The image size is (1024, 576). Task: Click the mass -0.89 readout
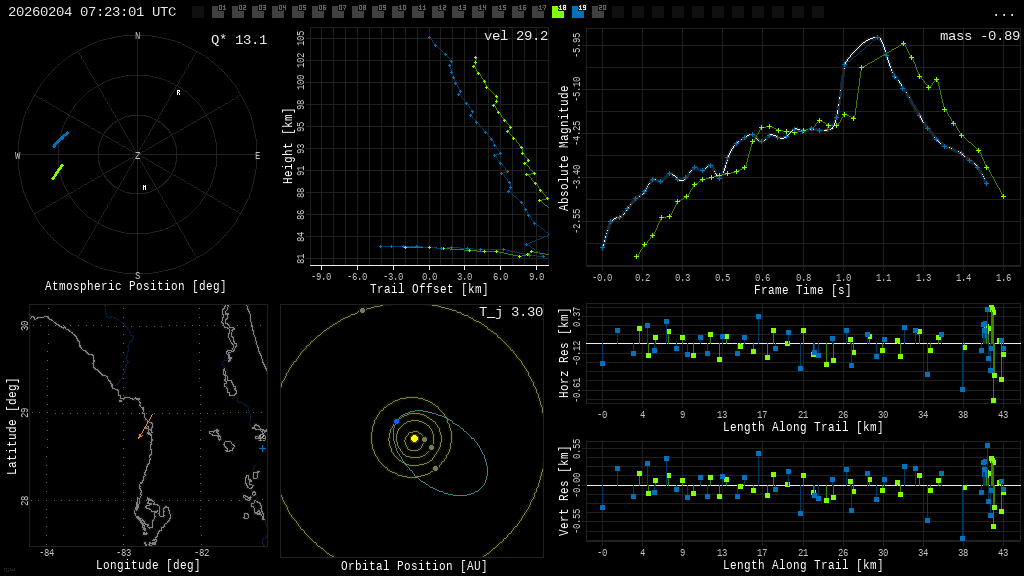(979, 36)
